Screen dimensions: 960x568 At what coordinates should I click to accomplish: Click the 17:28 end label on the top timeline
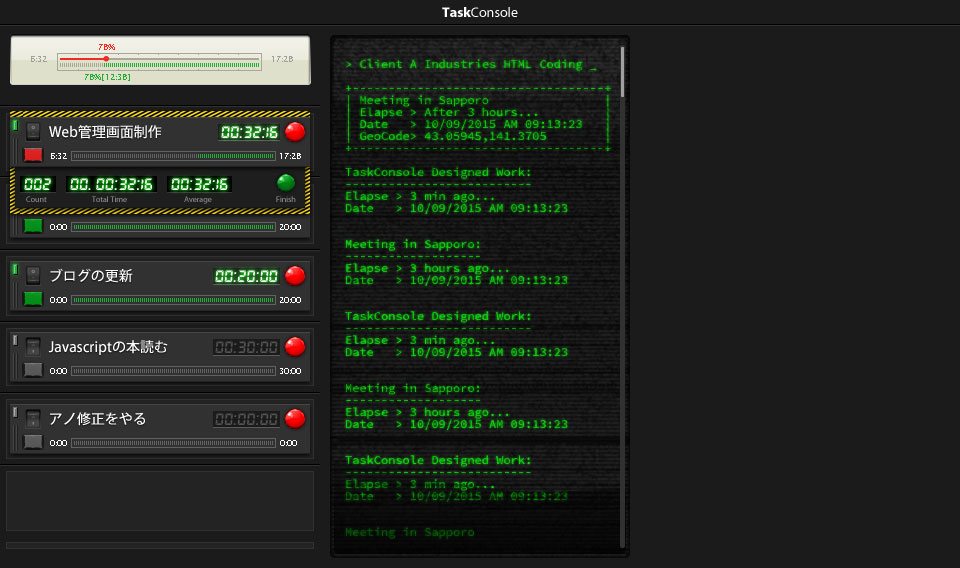pos(282,59)
